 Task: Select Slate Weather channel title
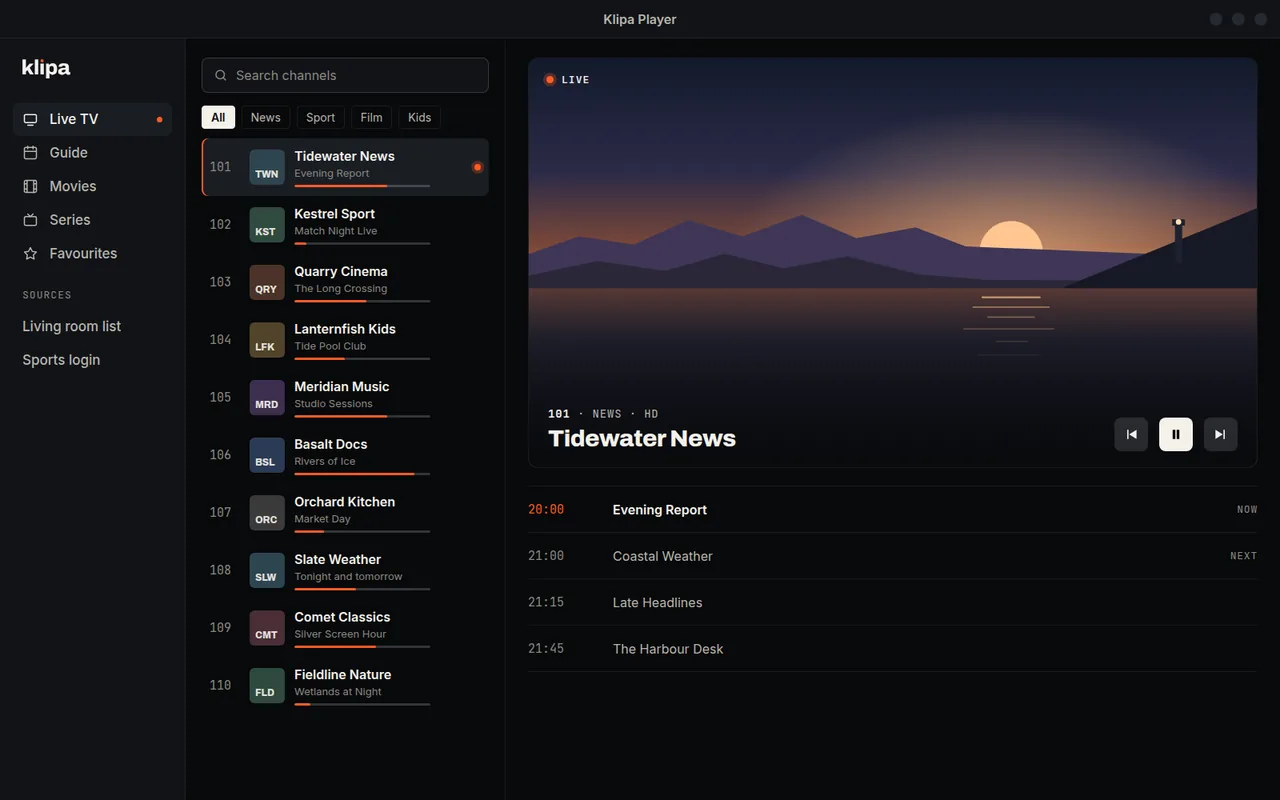tap(338, 559)
